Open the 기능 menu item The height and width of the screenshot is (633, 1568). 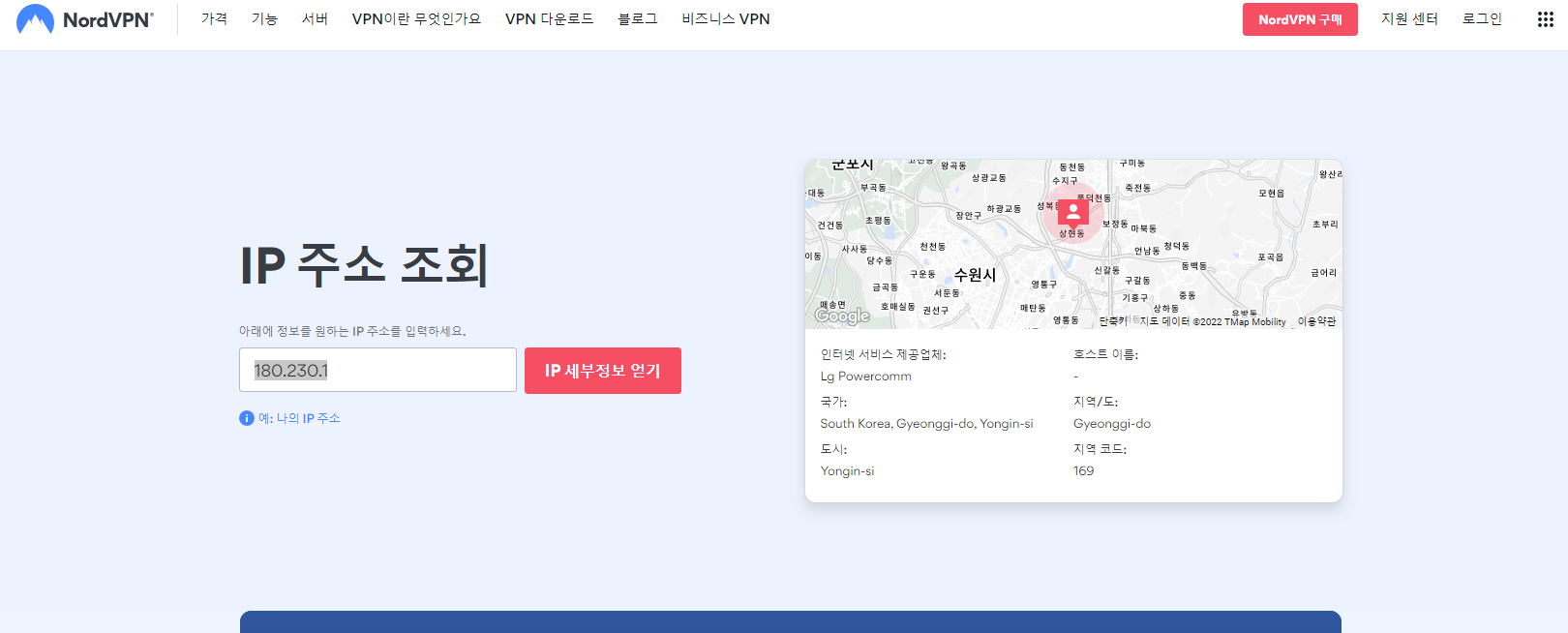coord(264,19)
